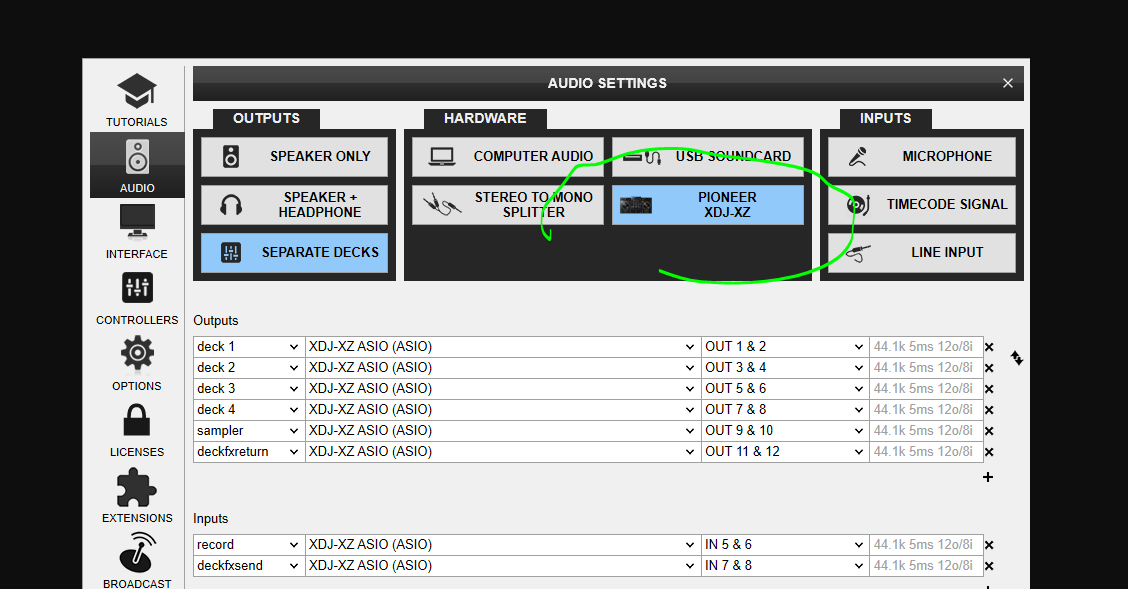Open the OUT 1 & 2 channel dropdown
Viewport: 1128px width, 589px height.
click(784, 347)
